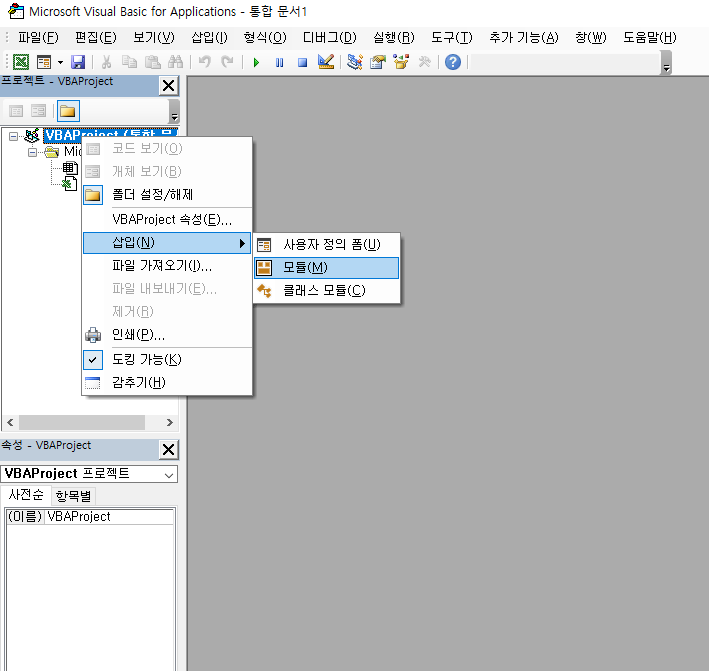Open Help with the blue question mark icon
The height and width of the screenshot is (671, 709).
point(453,62)
